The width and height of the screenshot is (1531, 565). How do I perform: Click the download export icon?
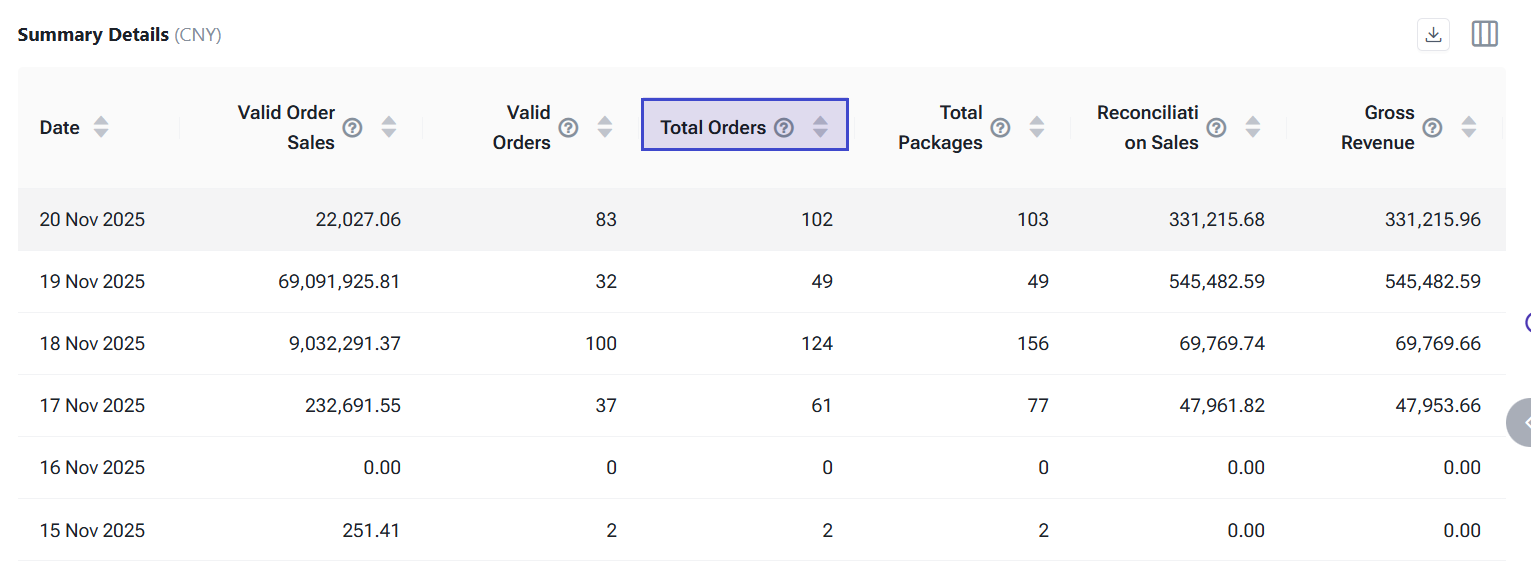1433,35
